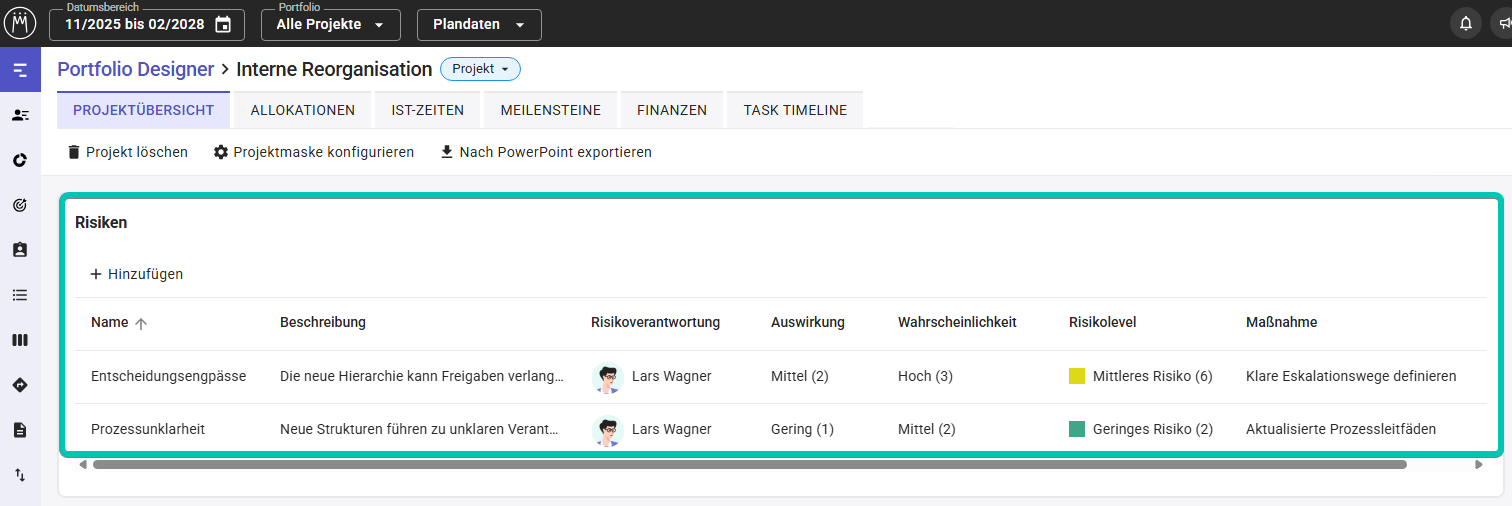
Task: Click the calendar icon in Datumsbereich
Action: (x=223, y=25)
